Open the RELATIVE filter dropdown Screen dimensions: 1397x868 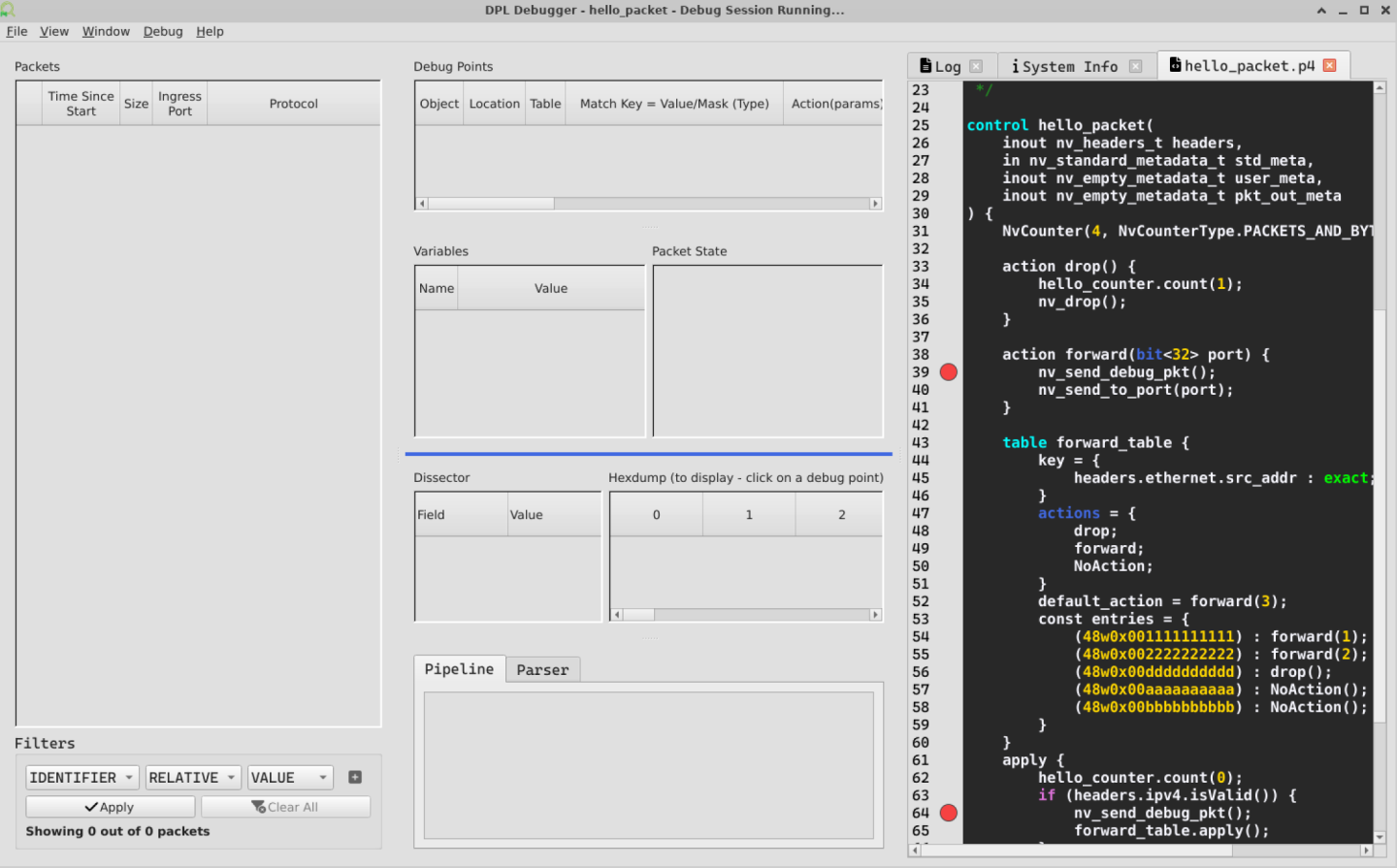(192, 778)
